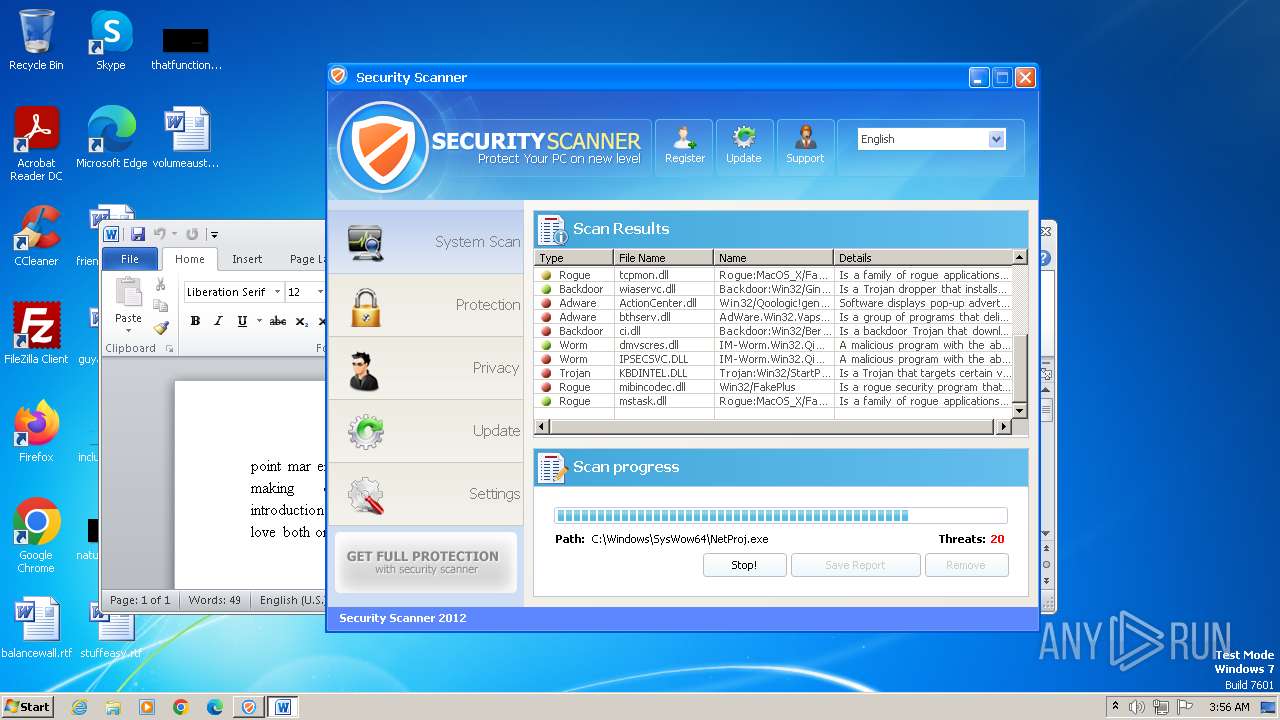Click the Stop! scan button
The height and width of the screenshot is (720, 1280).
tap(744, 565)
